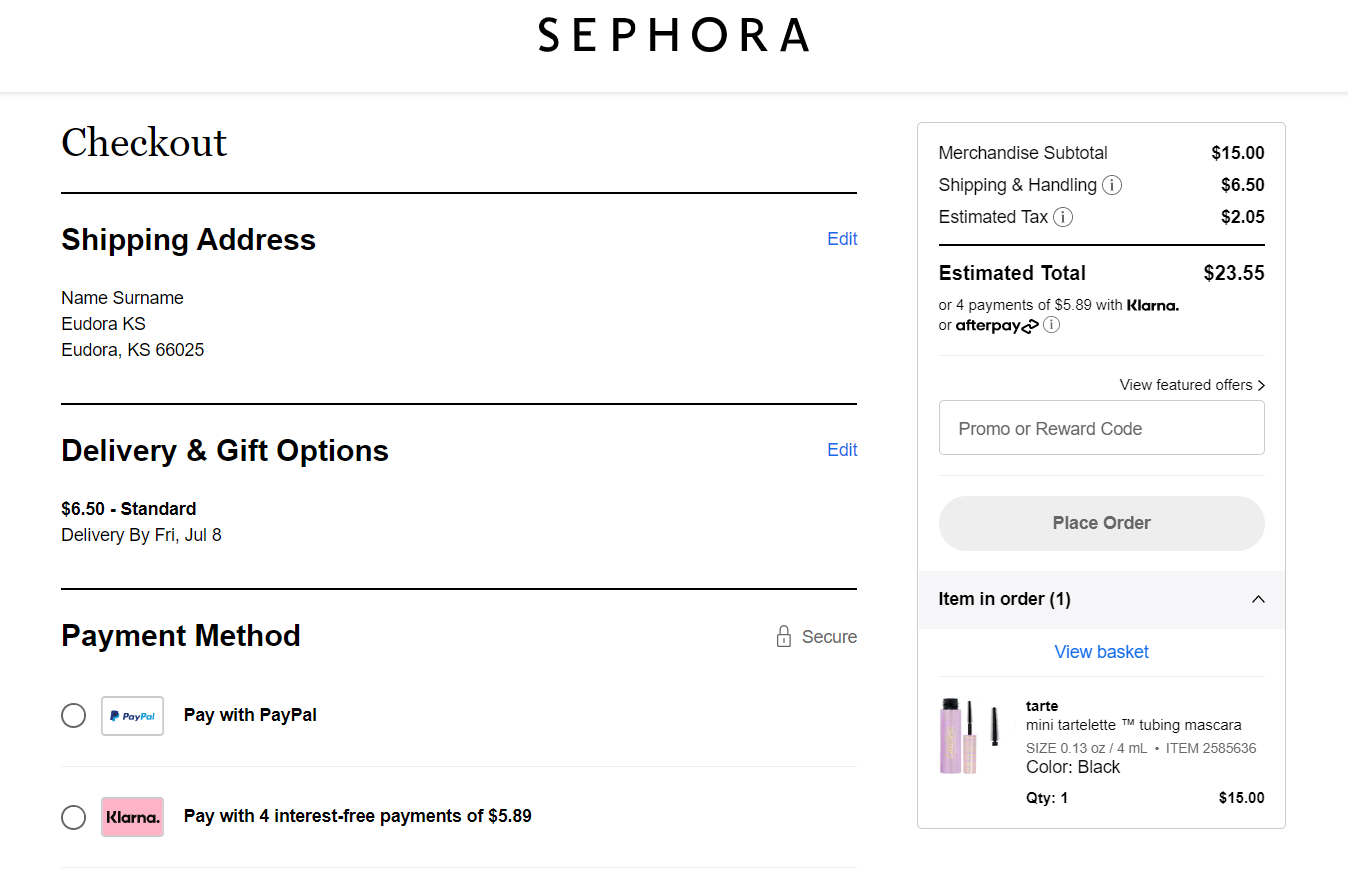
Task: Edit Delivery & Gift Options
Action: 842,450
